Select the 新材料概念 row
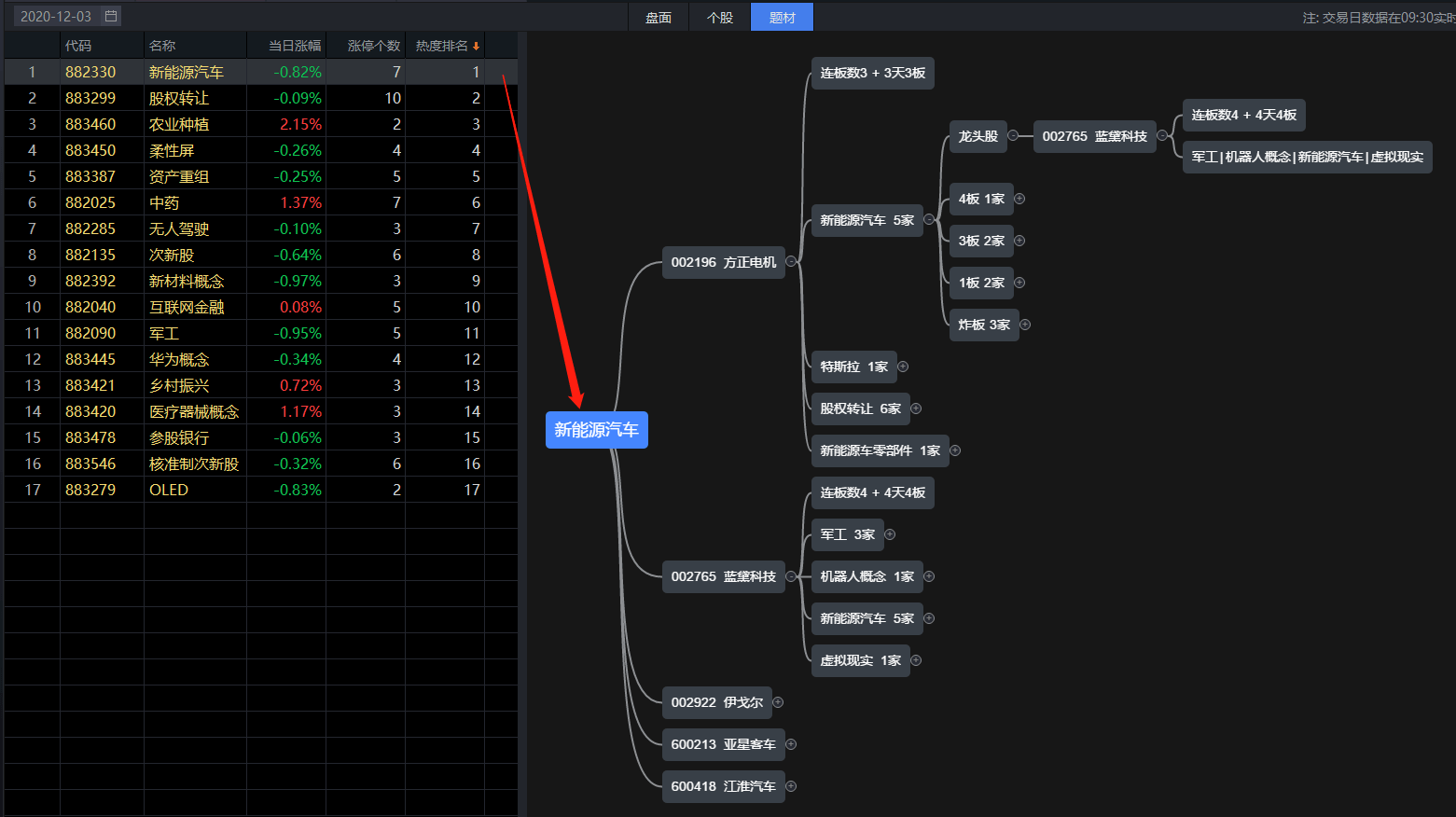The image size is (1456, 817). [260, 281]
